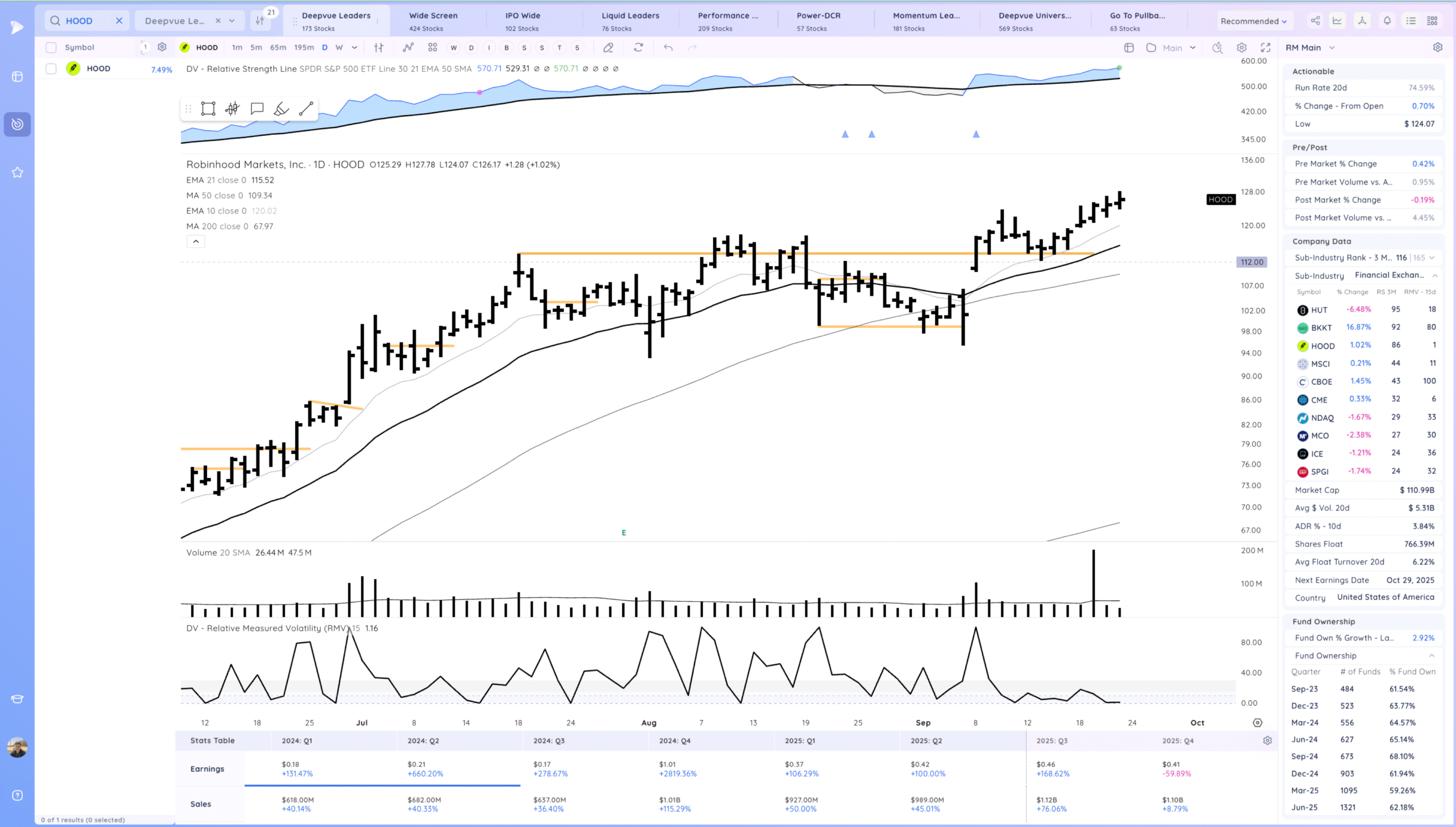Check the HOOD row checkbox
The width and height of the screenshot is (1456, 827).
pos(51,69)
